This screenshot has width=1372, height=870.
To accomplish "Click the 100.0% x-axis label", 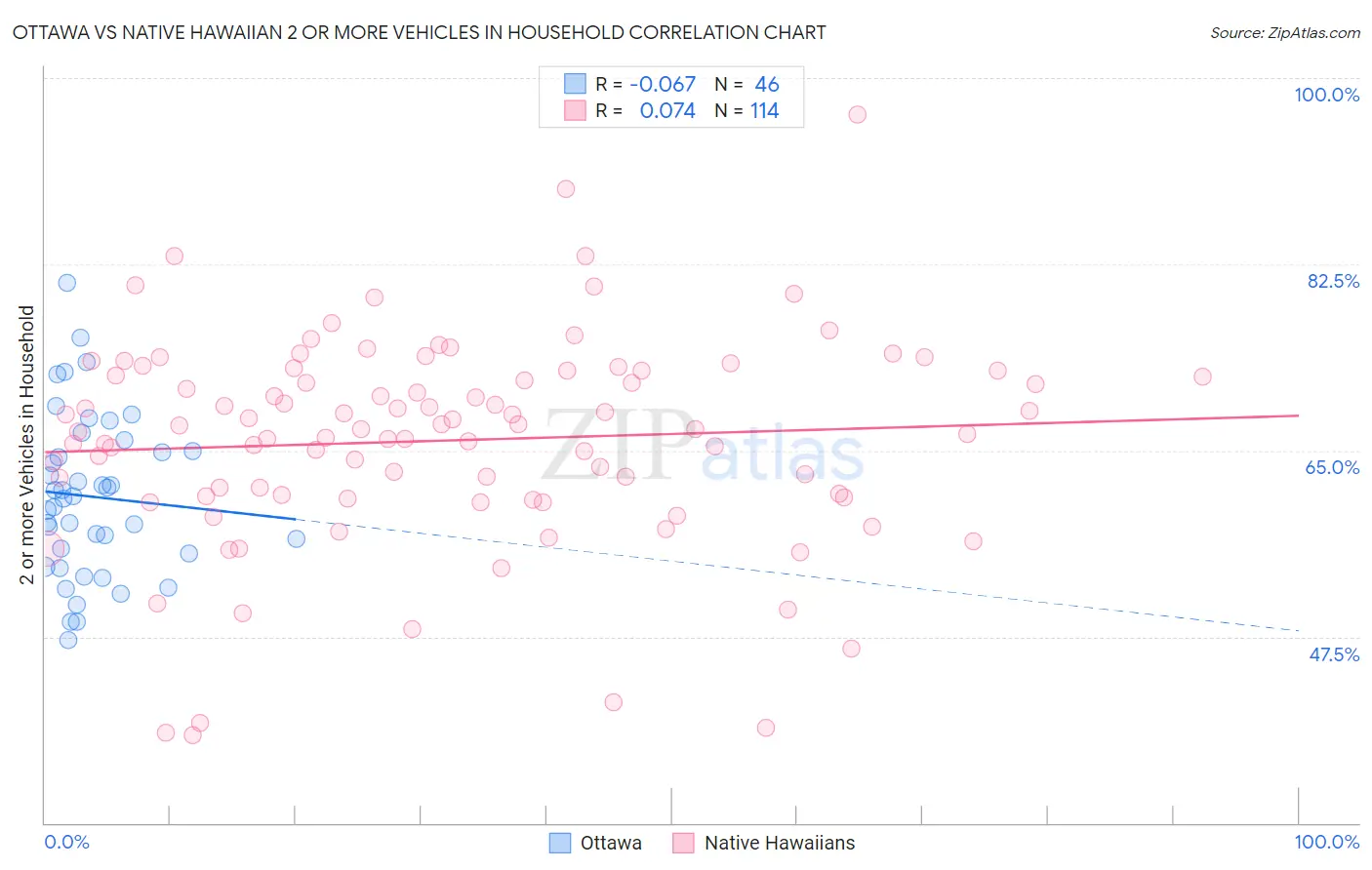I will pyautogui.click(x=1327, y=842).
